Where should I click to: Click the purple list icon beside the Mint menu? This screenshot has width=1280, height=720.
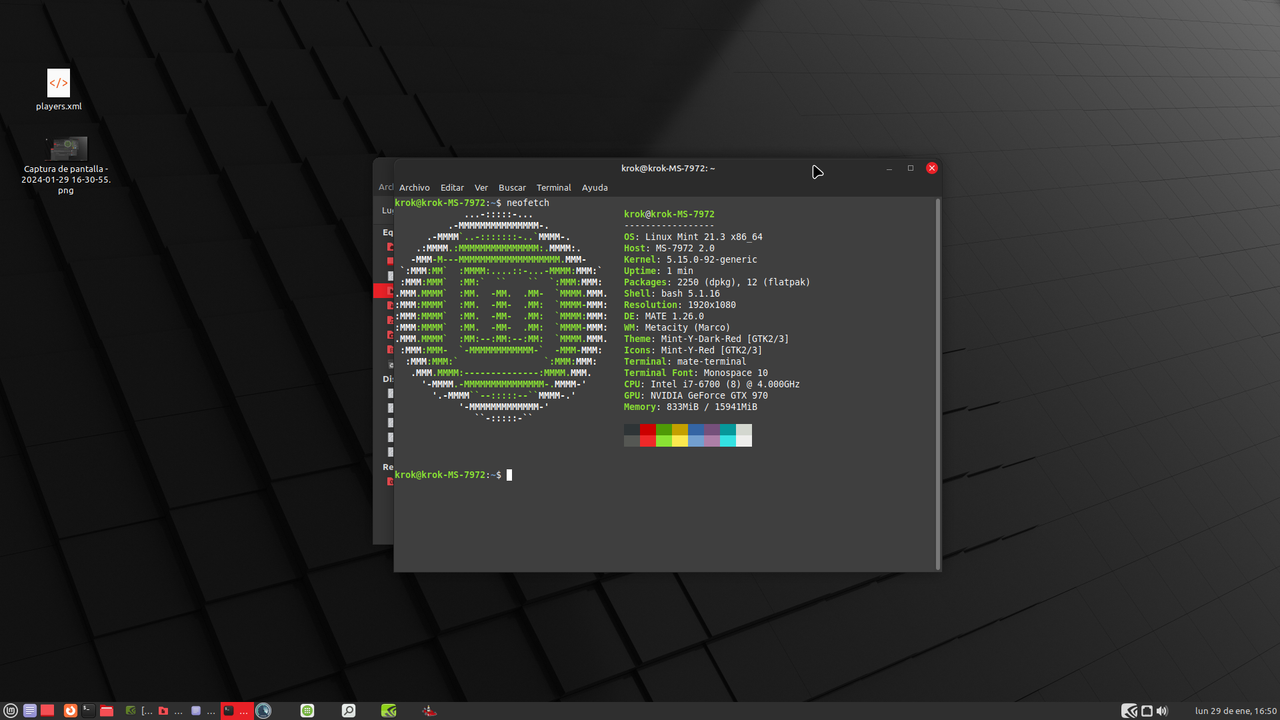(x=30, y=711)
